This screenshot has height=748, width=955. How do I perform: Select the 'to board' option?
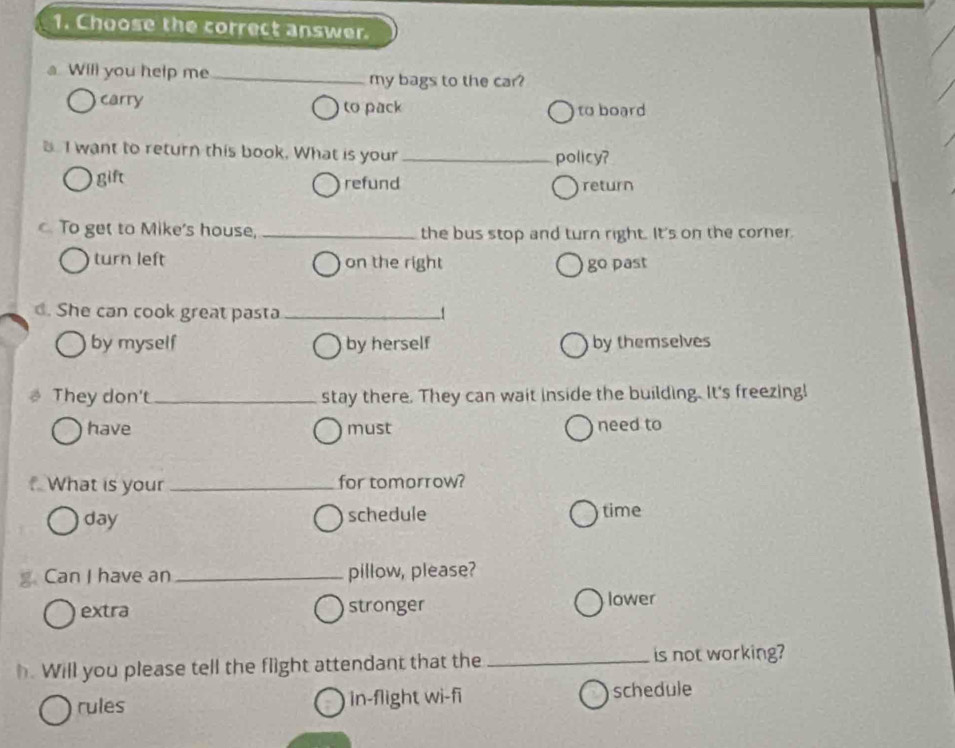point(561,112)
